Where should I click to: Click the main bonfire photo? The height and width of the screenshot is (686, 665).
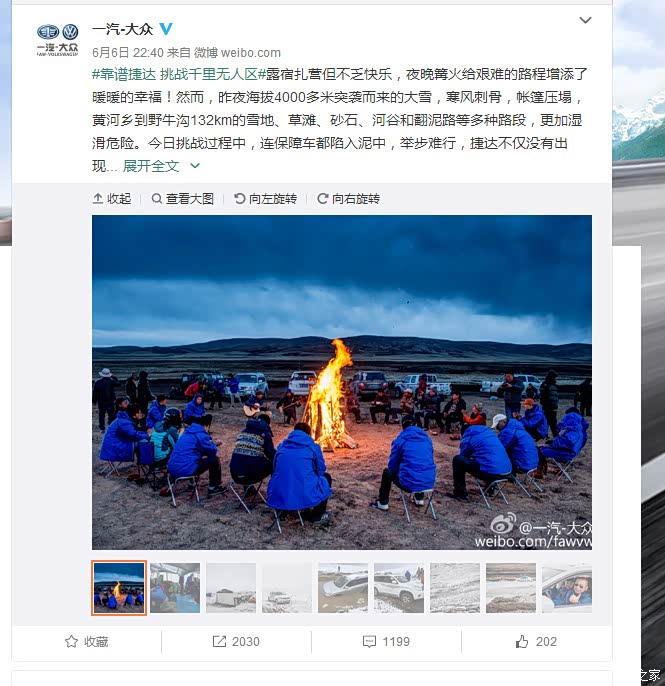[342, 382]
